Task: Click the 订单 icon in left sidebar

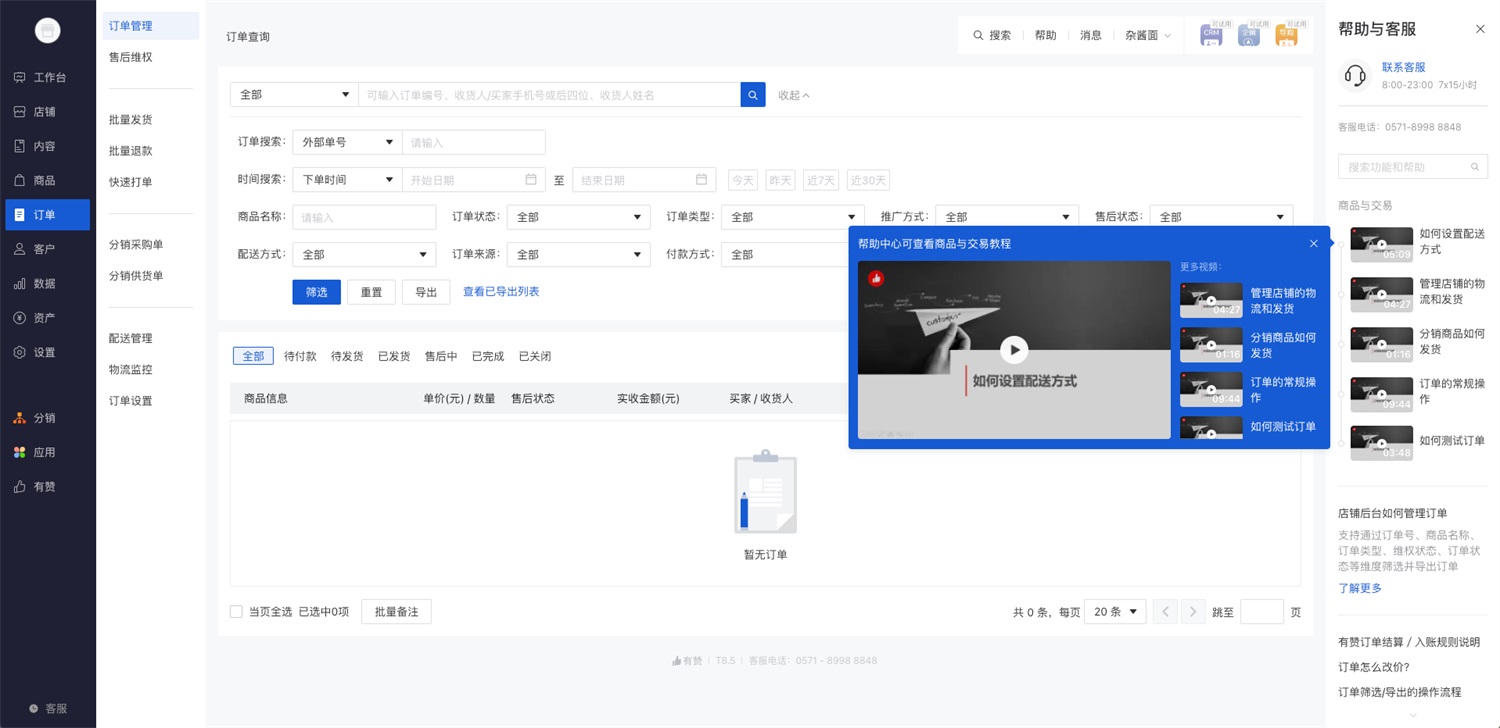Action: [20, 215]
